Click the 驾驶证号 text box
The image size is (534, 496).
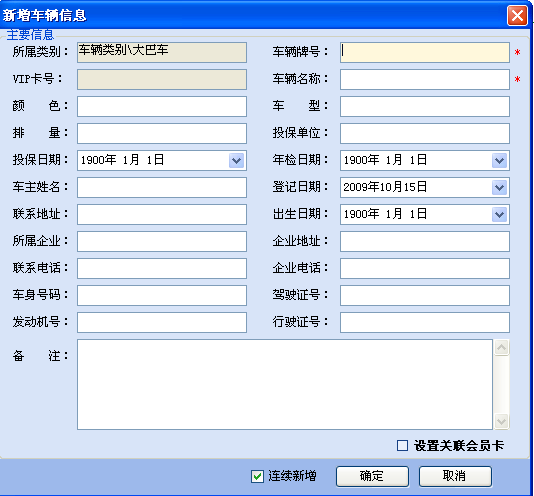(x=425, y=295)
